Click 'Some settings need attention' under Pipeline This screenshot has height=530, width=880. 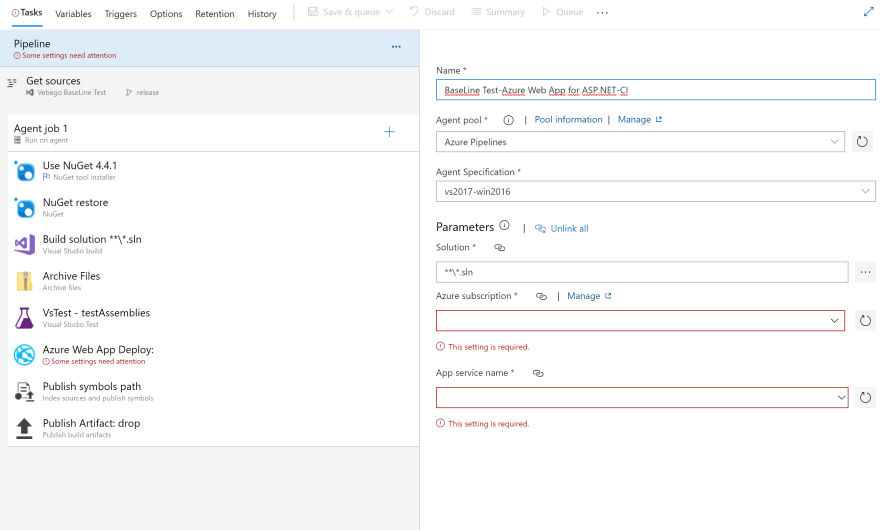(69, 56)
